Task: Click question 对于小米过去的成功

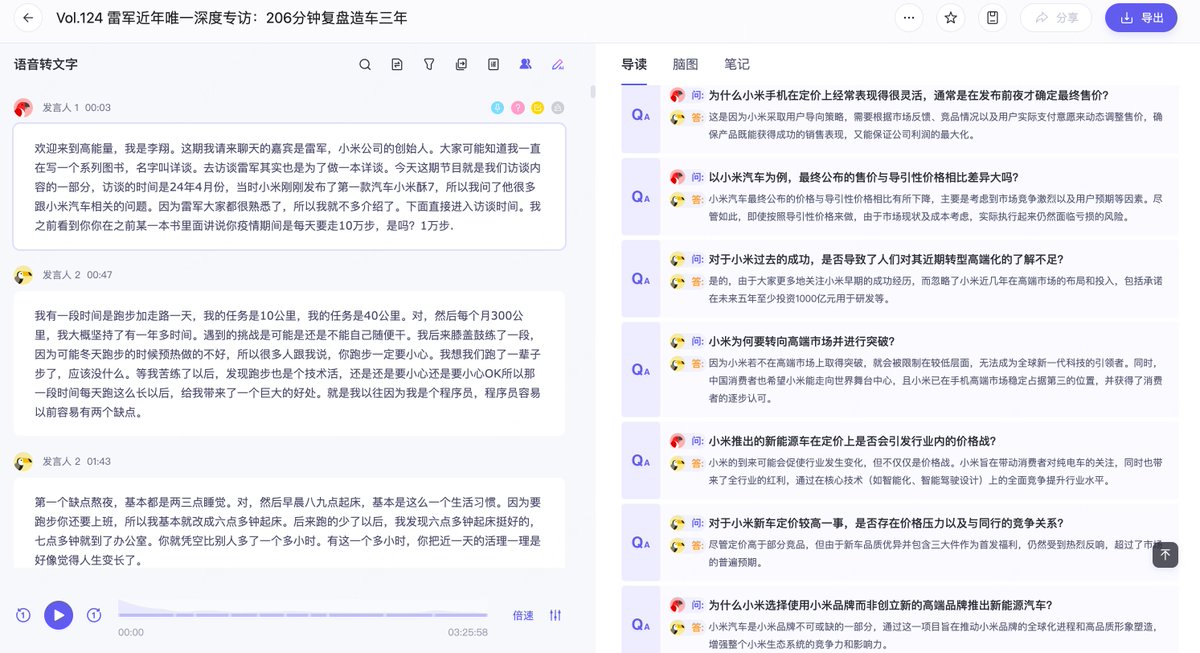Action: [x=886, y=259]
